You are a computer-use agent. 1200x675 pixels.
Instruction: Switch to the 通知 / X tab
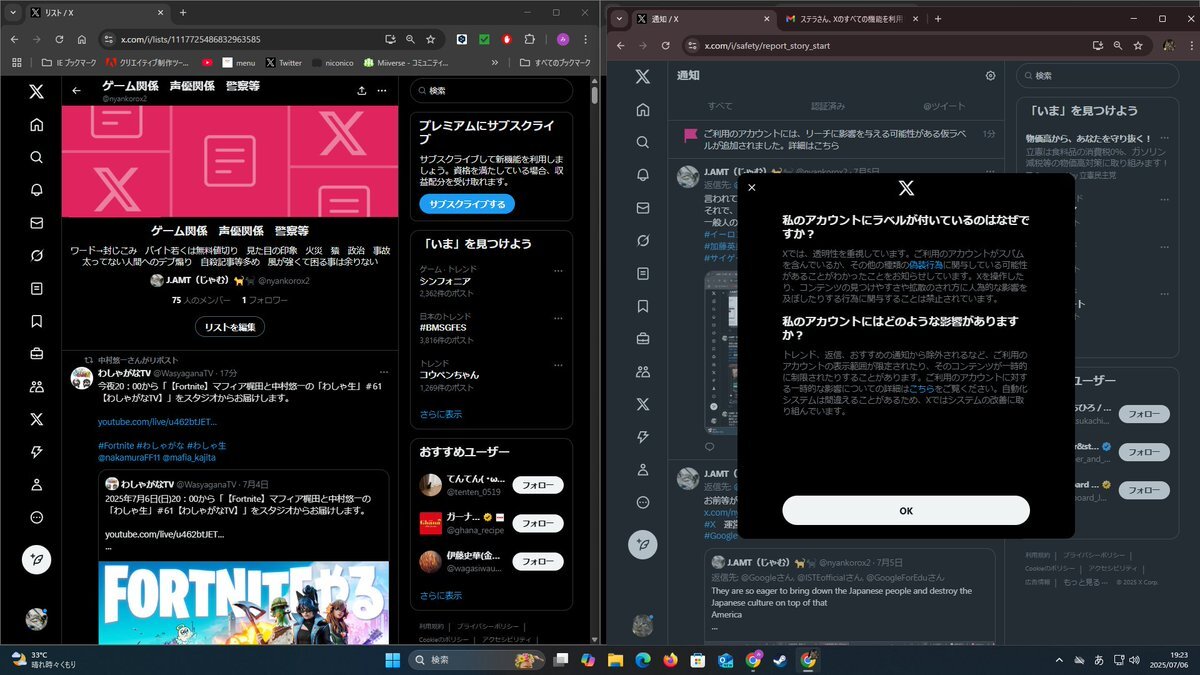pyautogui.click(x=704, y=19)
